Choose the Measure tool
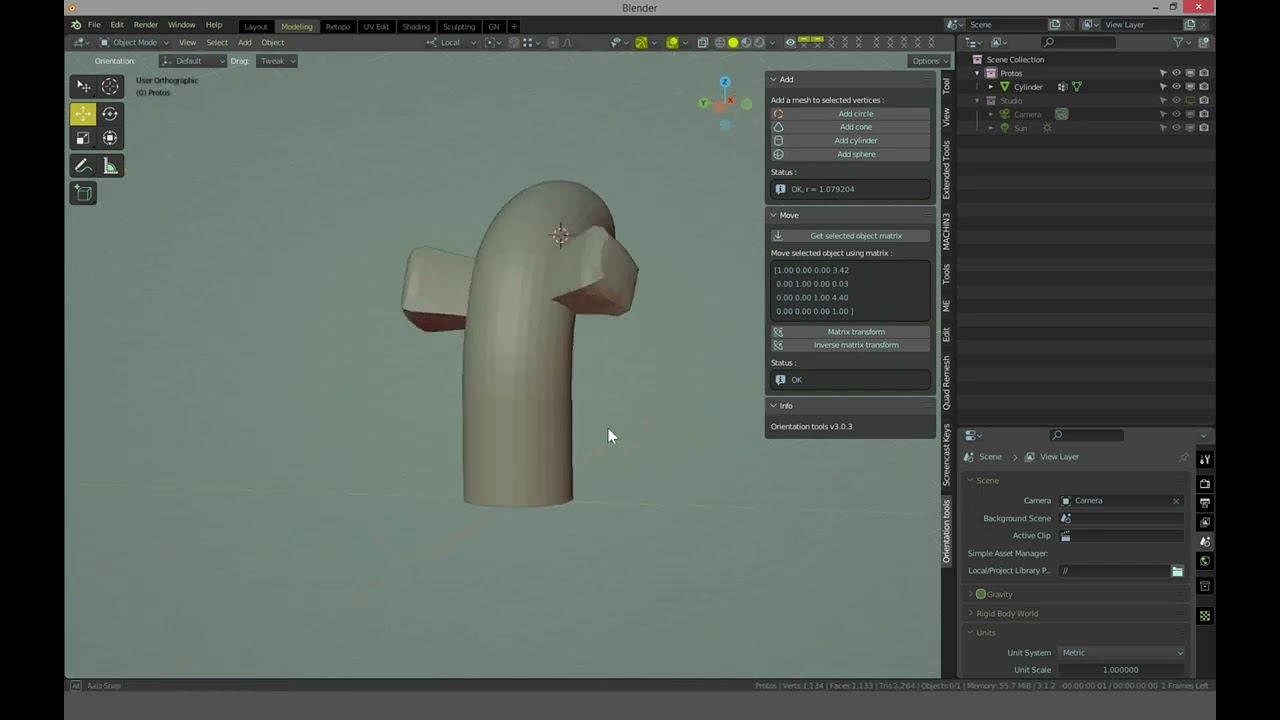Screen dimensions: 1280x720 [110, 166]
